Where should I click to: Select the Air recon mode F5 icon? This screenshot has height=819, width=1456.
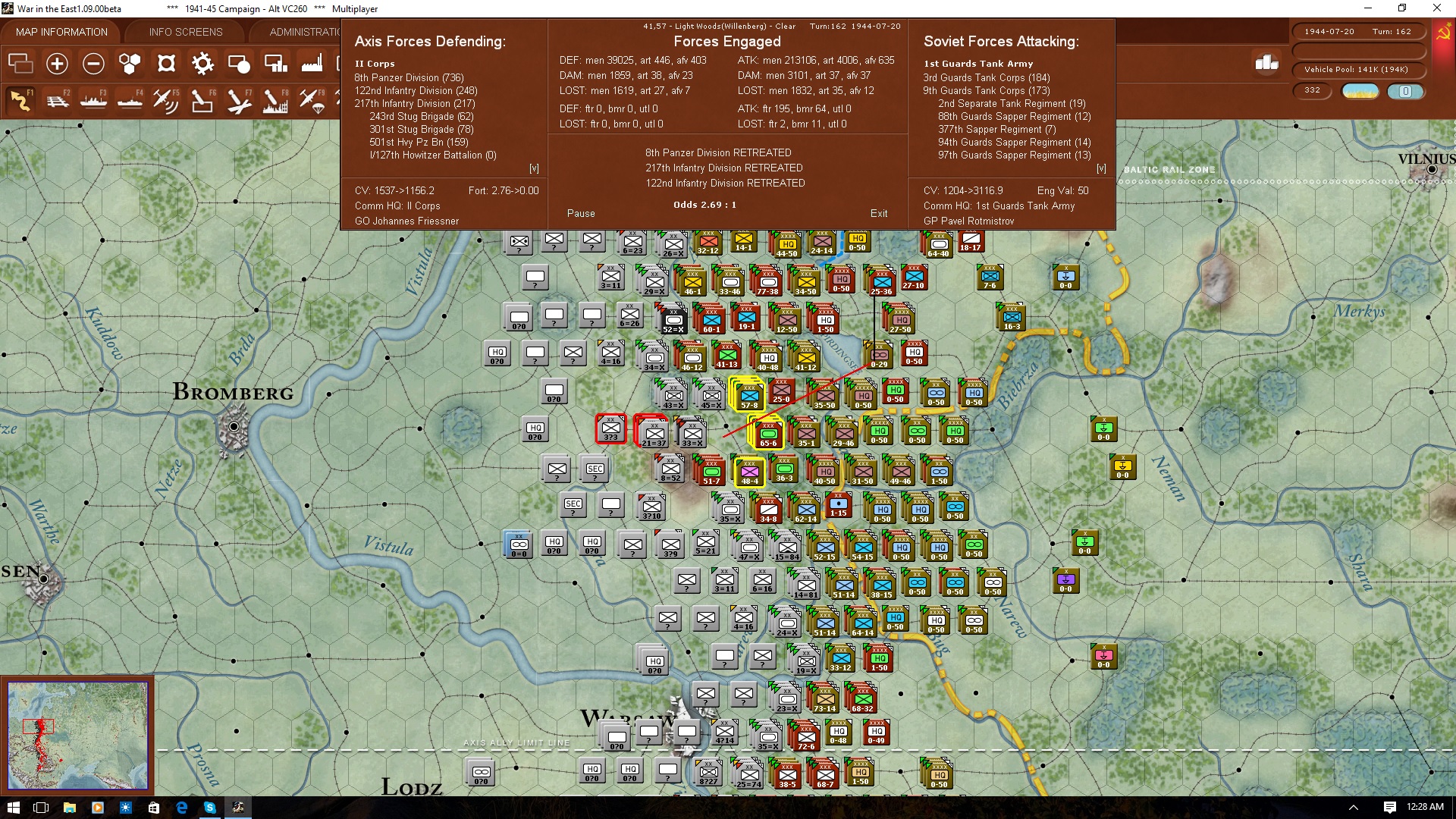pos(165,101)
